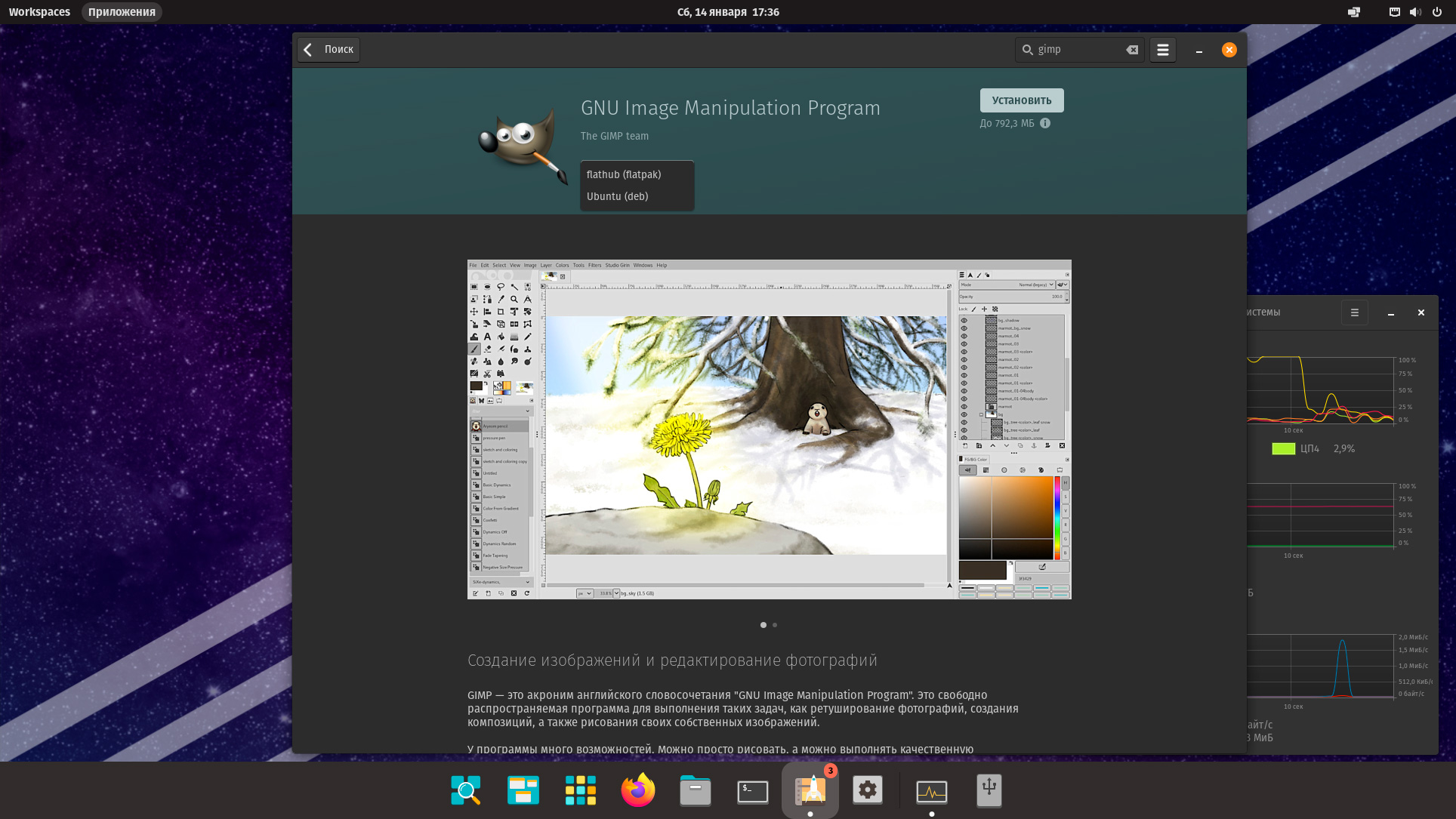Open info icon next to 792,3 МБ
Screen dimensions: 1456x819
pyautogui.click(x=1045, y=123)
